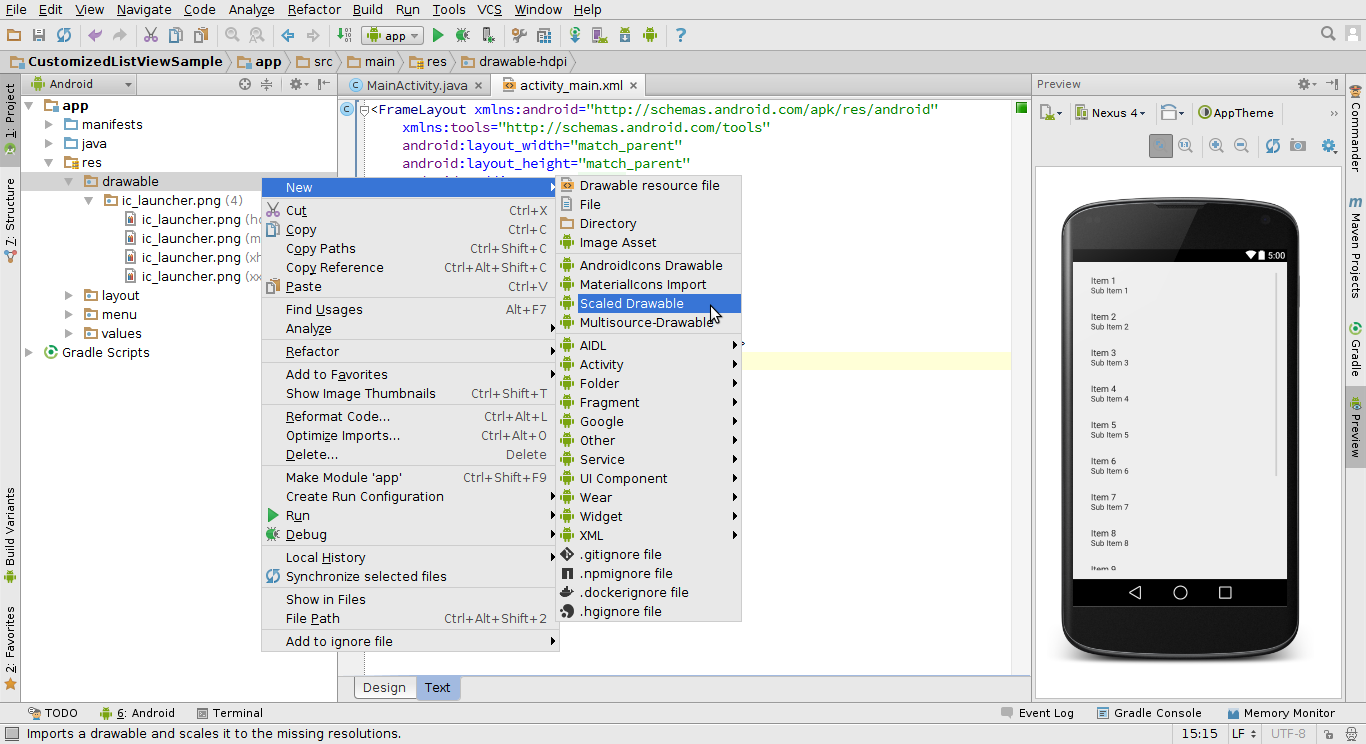Open the AVD Manager icon
Screen dimensions: 1366x744
(x=600, y=35)
